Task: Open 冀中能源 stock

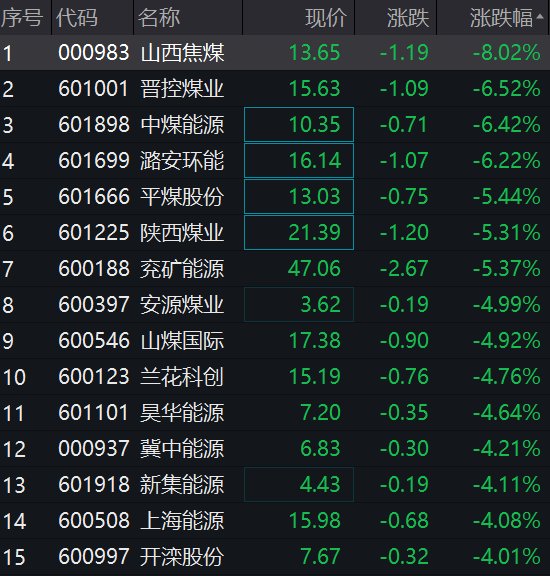Action: tap(182, 449)
